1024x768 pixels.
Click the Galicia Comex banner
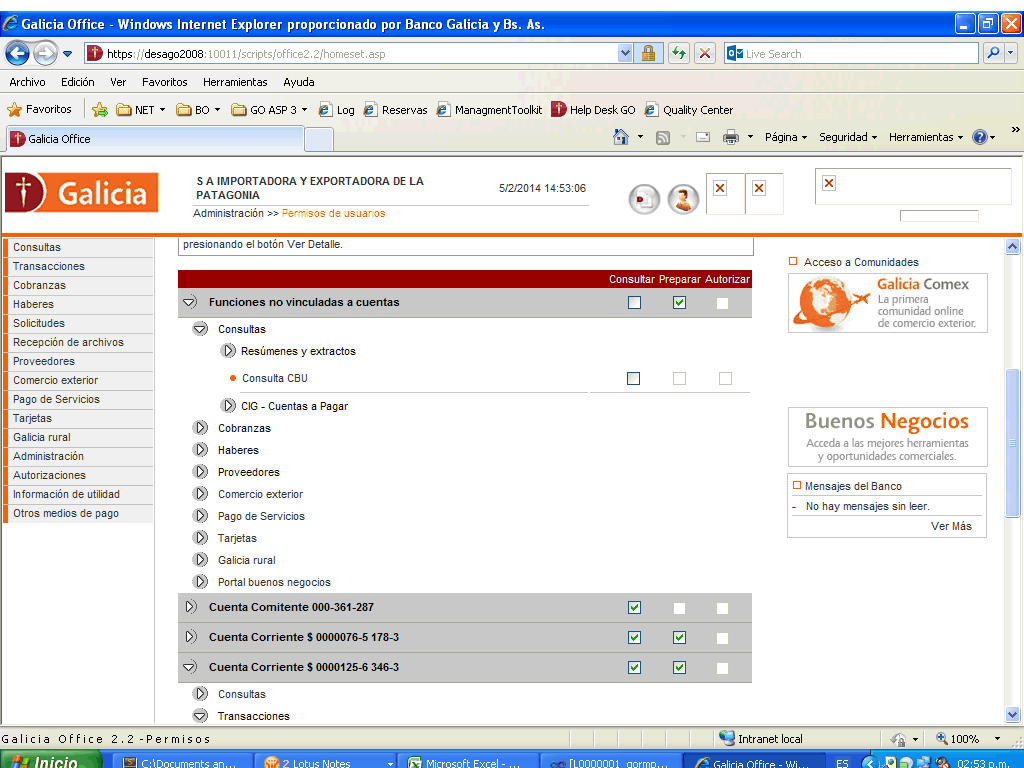click(888, 303)
